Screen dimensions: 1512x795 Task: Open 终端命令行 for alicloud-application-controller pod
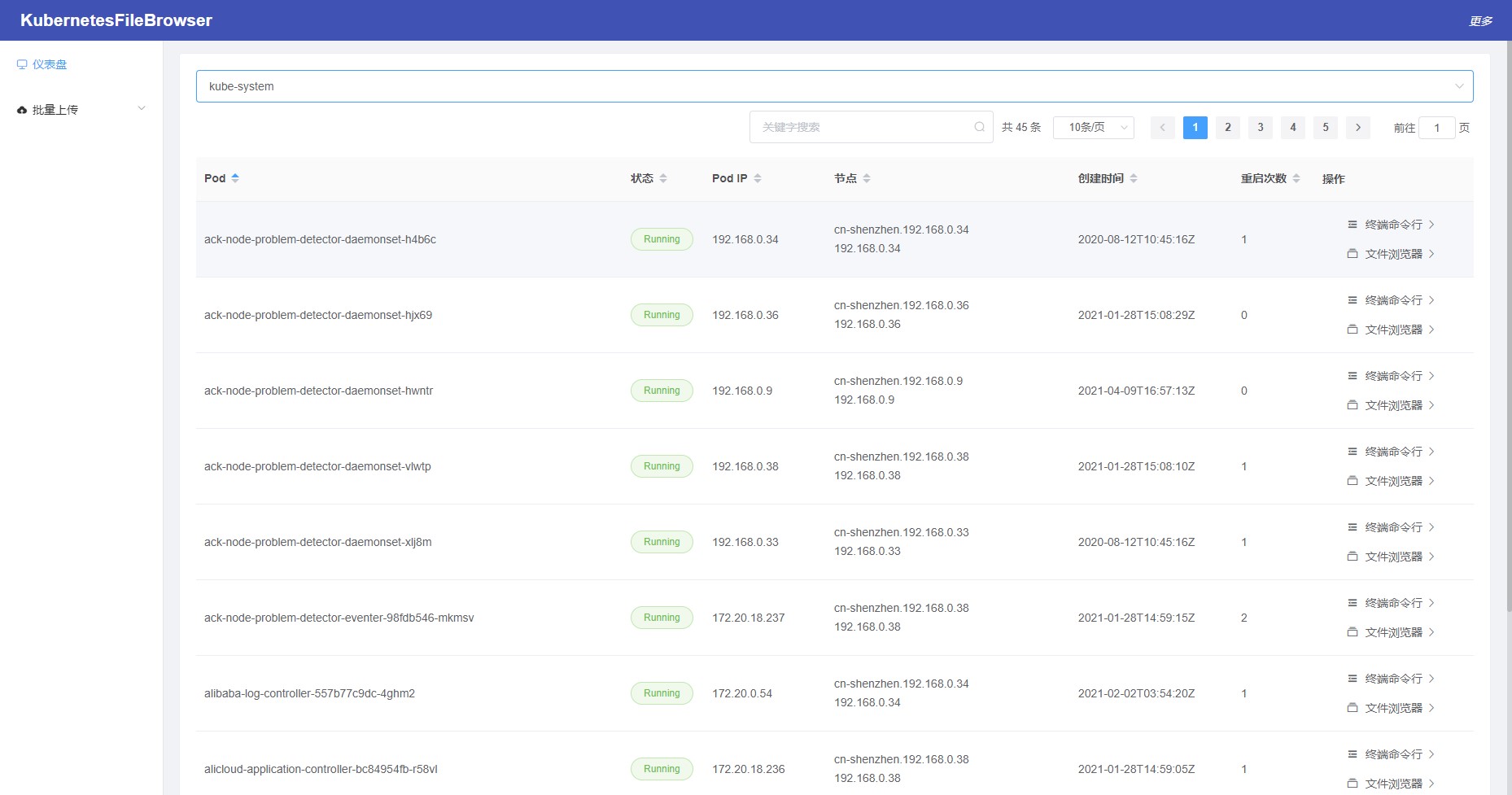1392,754
